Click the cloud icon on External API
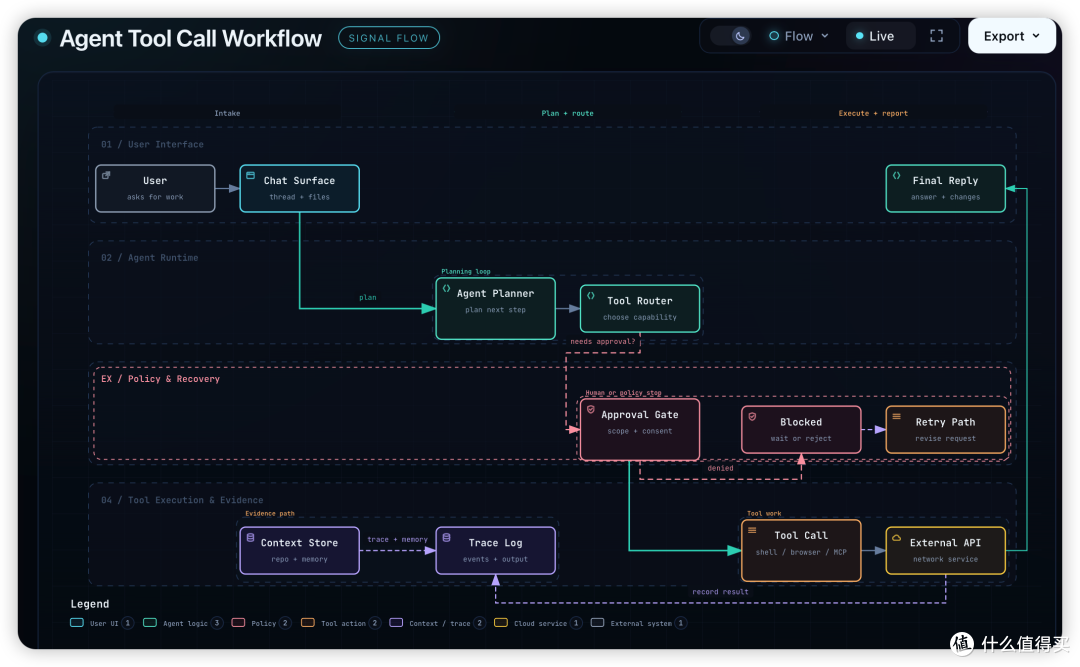Image resolution: width=1080 pixels, height=667 pixels. point(896,538)
